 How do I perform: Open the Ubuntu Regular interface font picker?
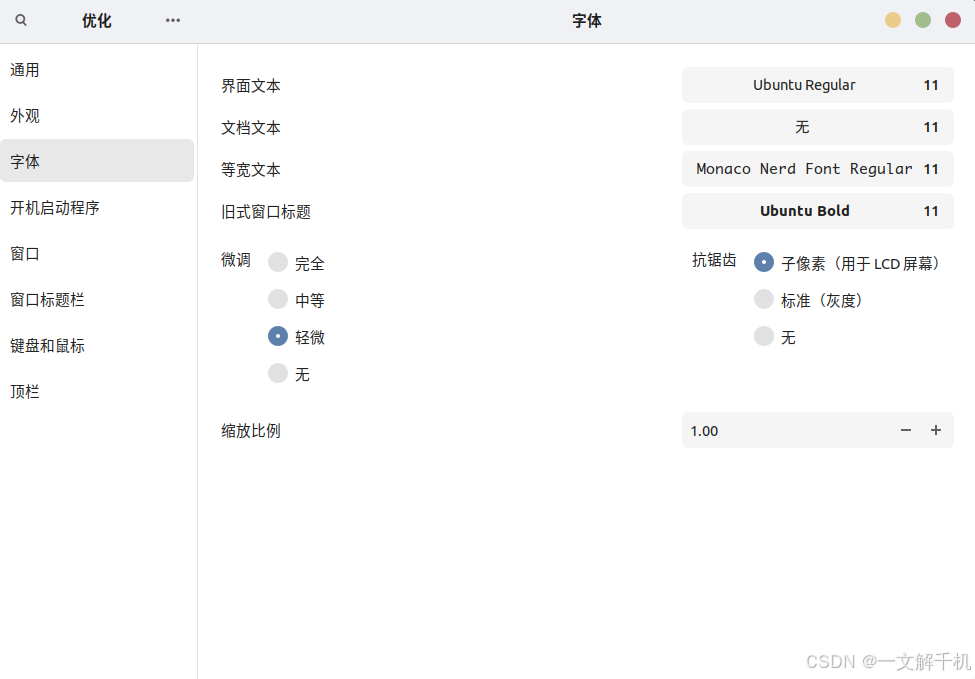point(817,85)
